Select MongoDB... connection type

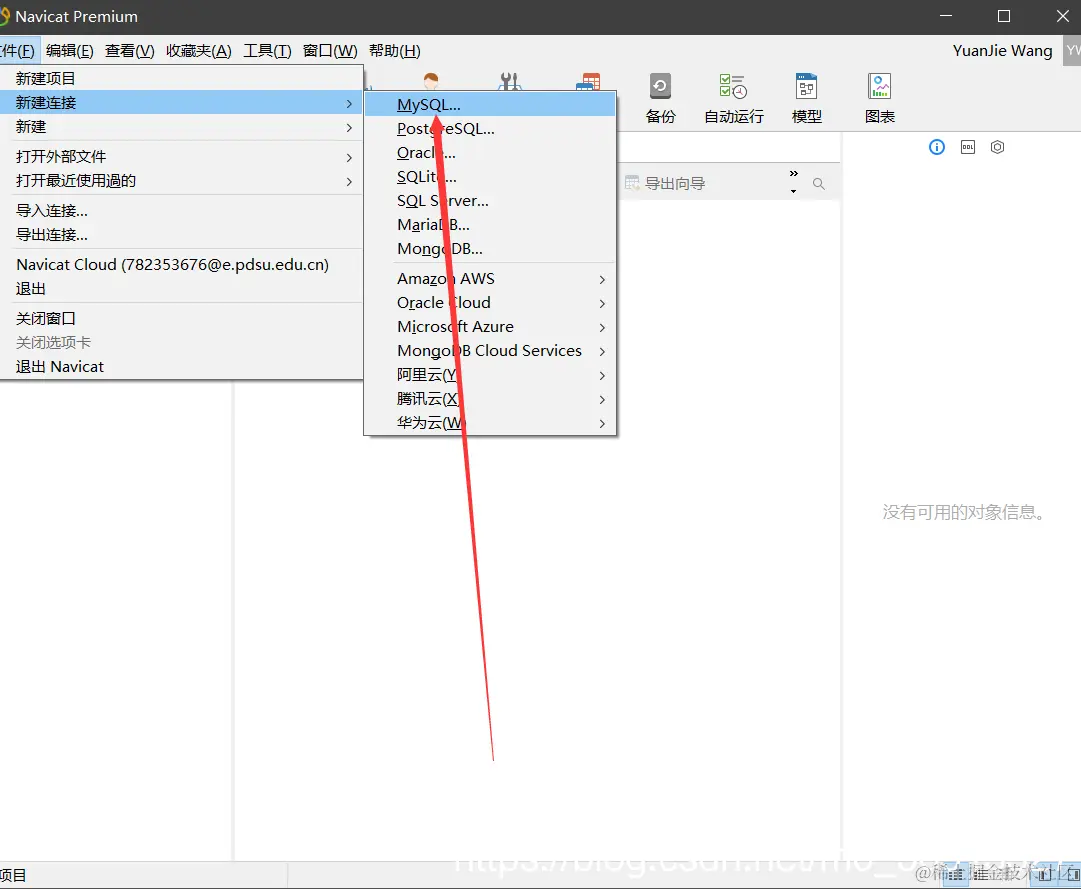[x=490, y=249]
